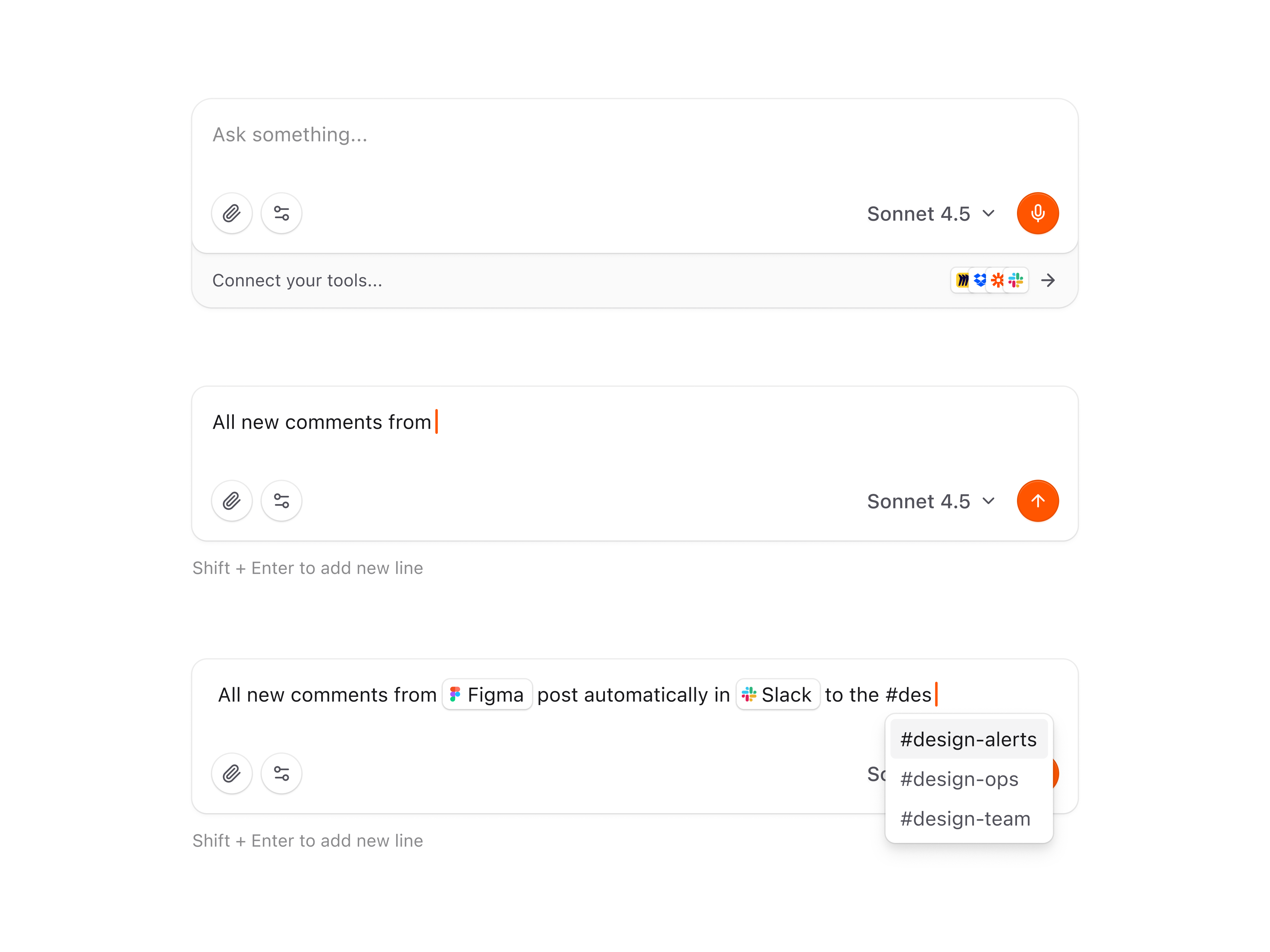Viewport: 1270px width, 952px height.
Task: Click the Figma chip in the prompt text
Action: 487,694
